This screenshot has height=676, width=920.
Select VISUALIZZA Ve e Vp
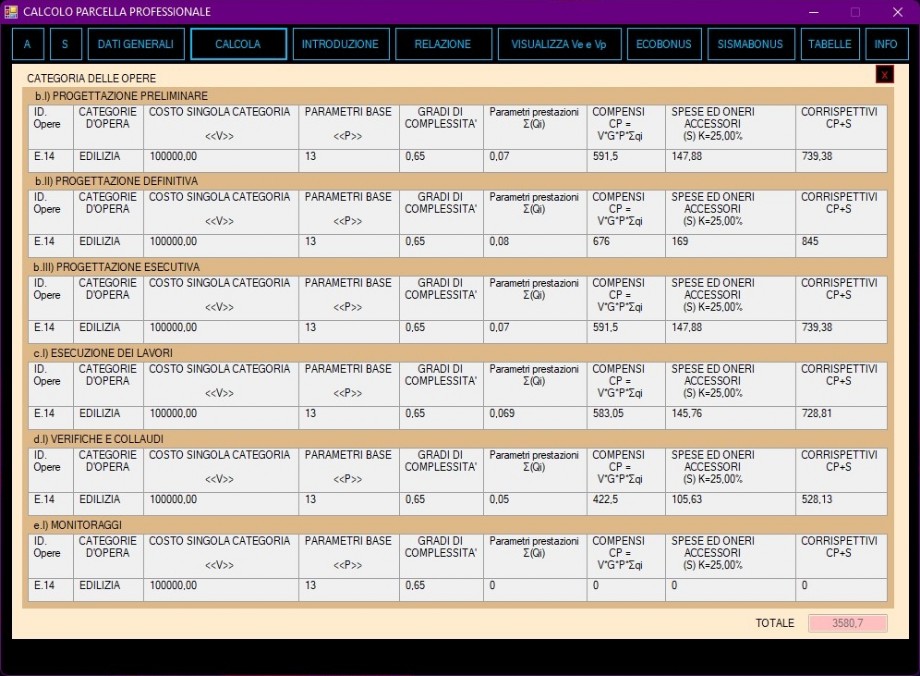tap(559, 44)
